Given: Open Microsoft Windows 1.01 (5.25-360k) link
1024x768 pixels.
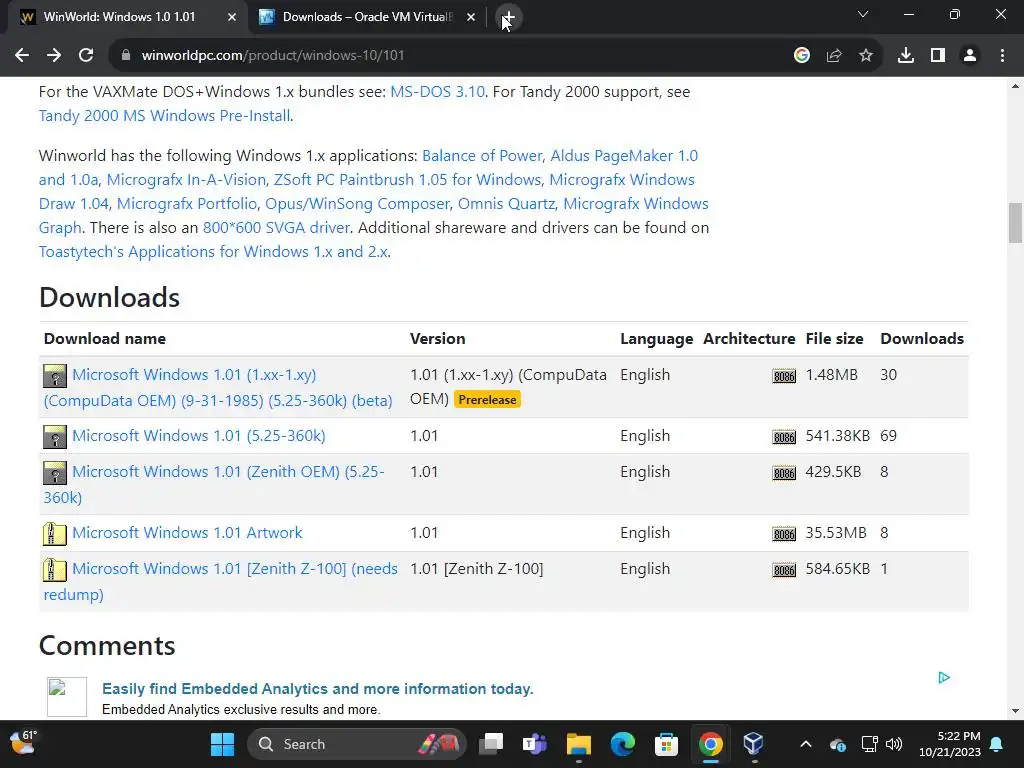Looking at the screenshot, I should point(199,436).
